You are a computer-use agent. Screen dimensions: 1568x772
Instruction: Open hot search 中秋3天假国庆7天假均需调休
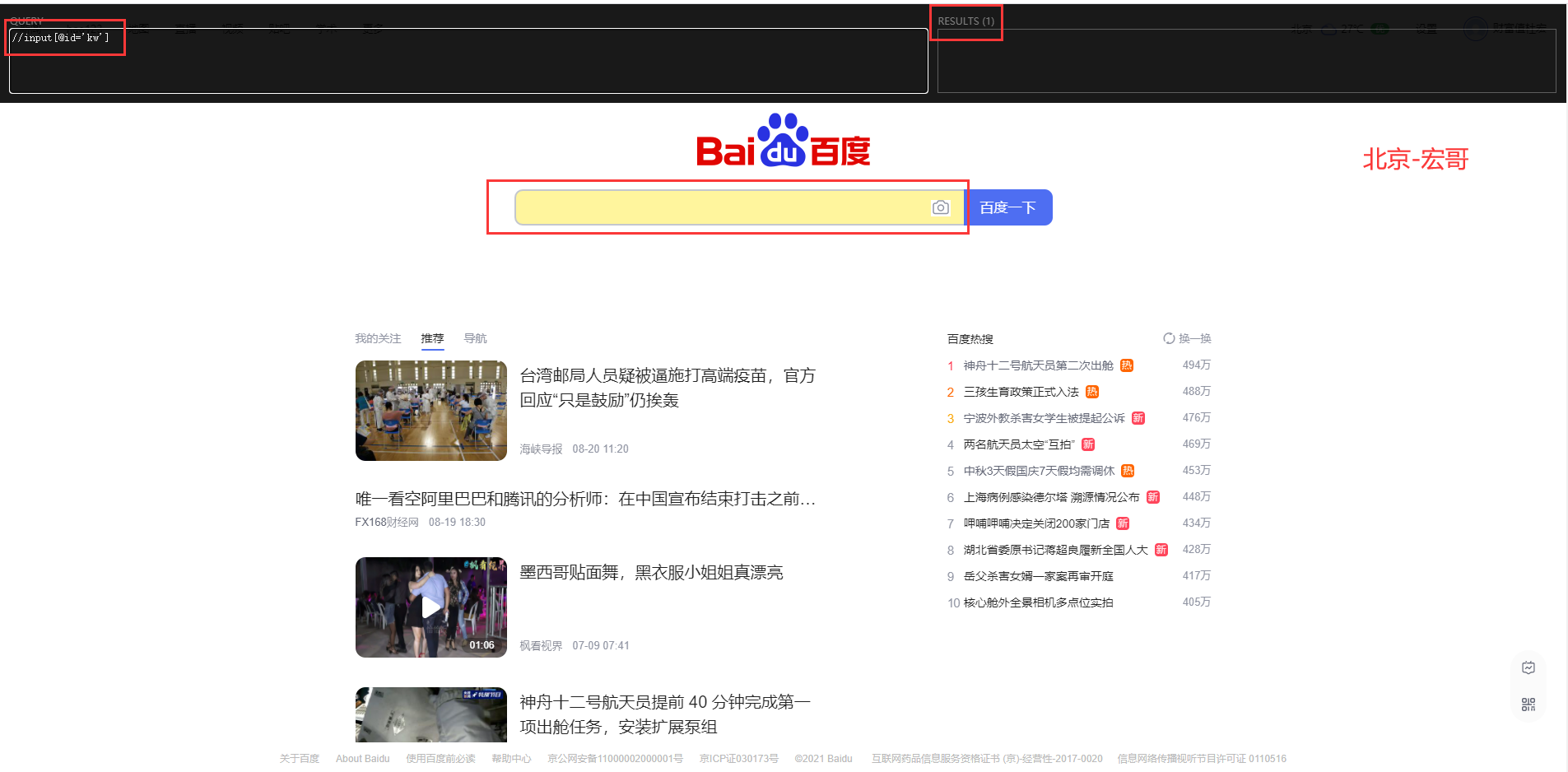coord(1039,471)
